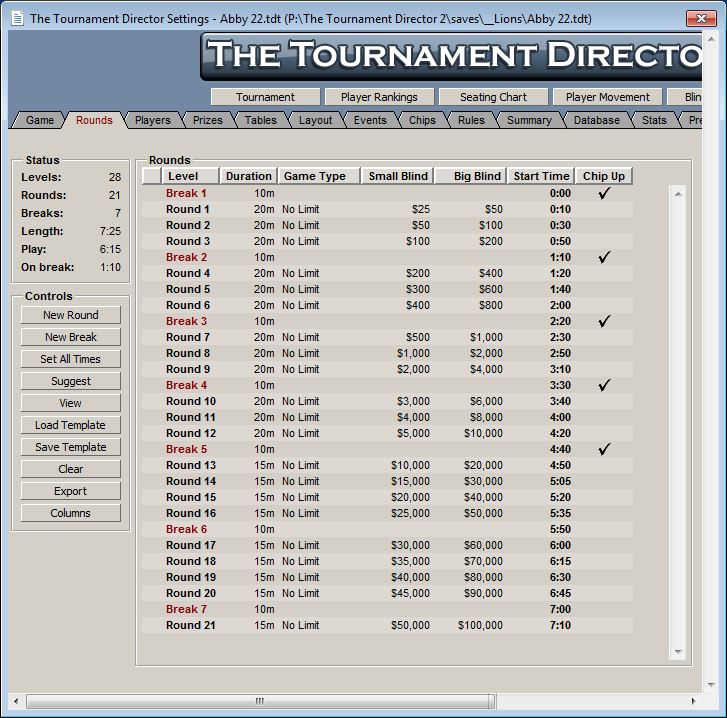Open the Players tab
Image resolution: width=727 pixels, height=718 pixels.
pyautogui.click(x=153, y=120)
